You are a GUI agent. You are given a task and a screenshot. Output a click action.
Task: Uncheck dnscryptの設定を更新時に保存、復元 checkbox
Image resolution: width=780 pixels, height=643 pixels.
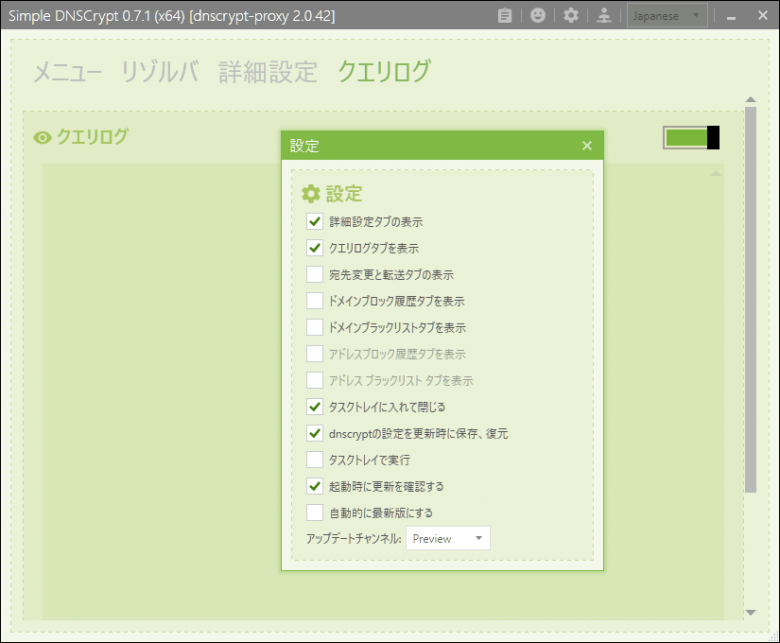(314, 433)
